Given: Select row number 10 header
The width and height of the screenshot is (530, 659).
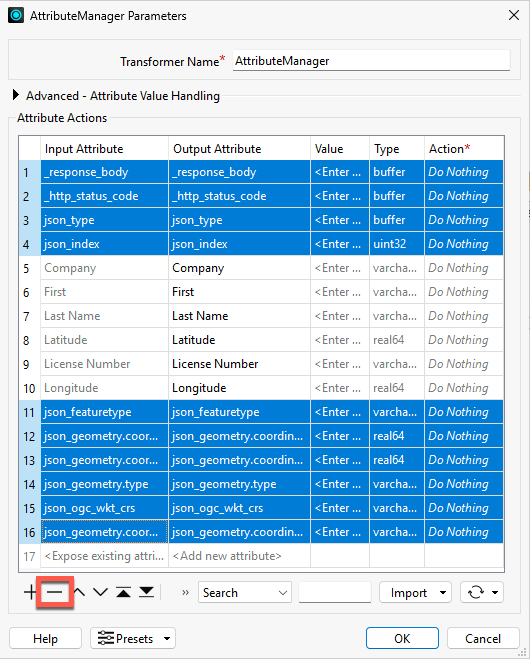Looking at the screenshot, I should pyautogui.click(x=29, y=387).
